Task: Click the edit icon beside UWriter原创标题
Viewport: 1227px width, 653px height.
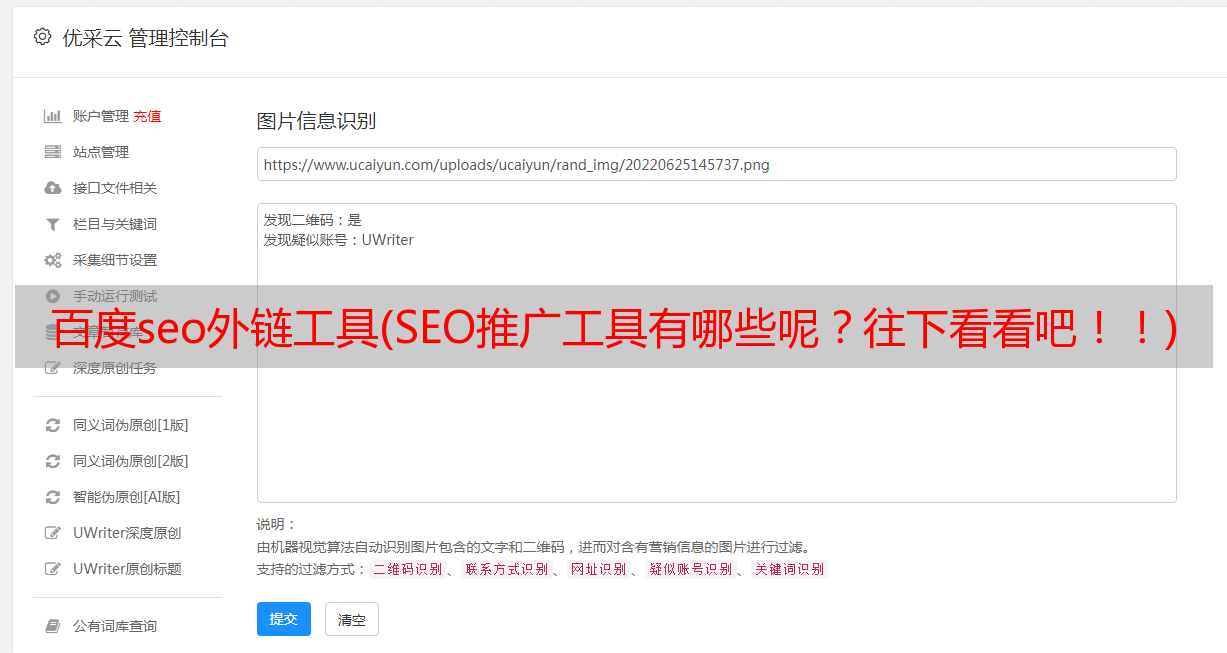Action: (x=53, y=569)
